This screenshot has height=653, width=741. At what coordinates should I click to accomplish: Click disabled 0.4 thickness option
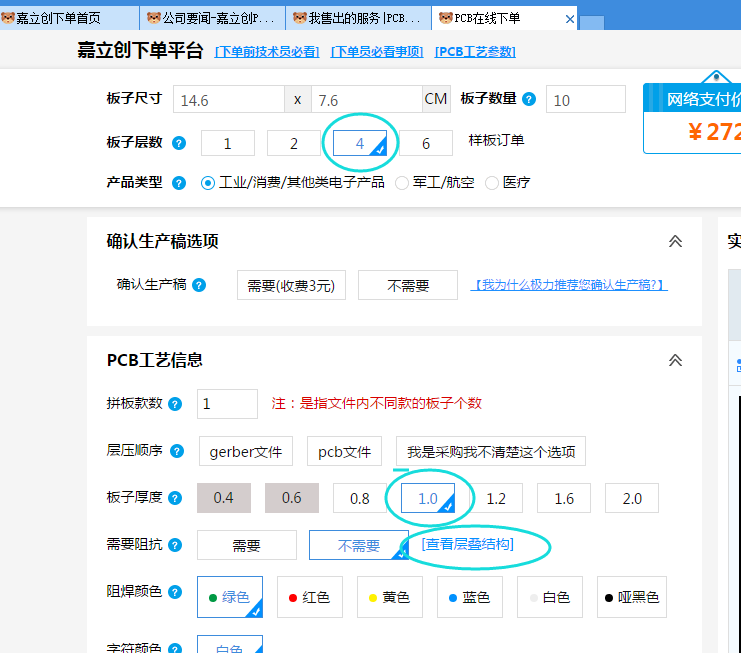pos(224,498)
